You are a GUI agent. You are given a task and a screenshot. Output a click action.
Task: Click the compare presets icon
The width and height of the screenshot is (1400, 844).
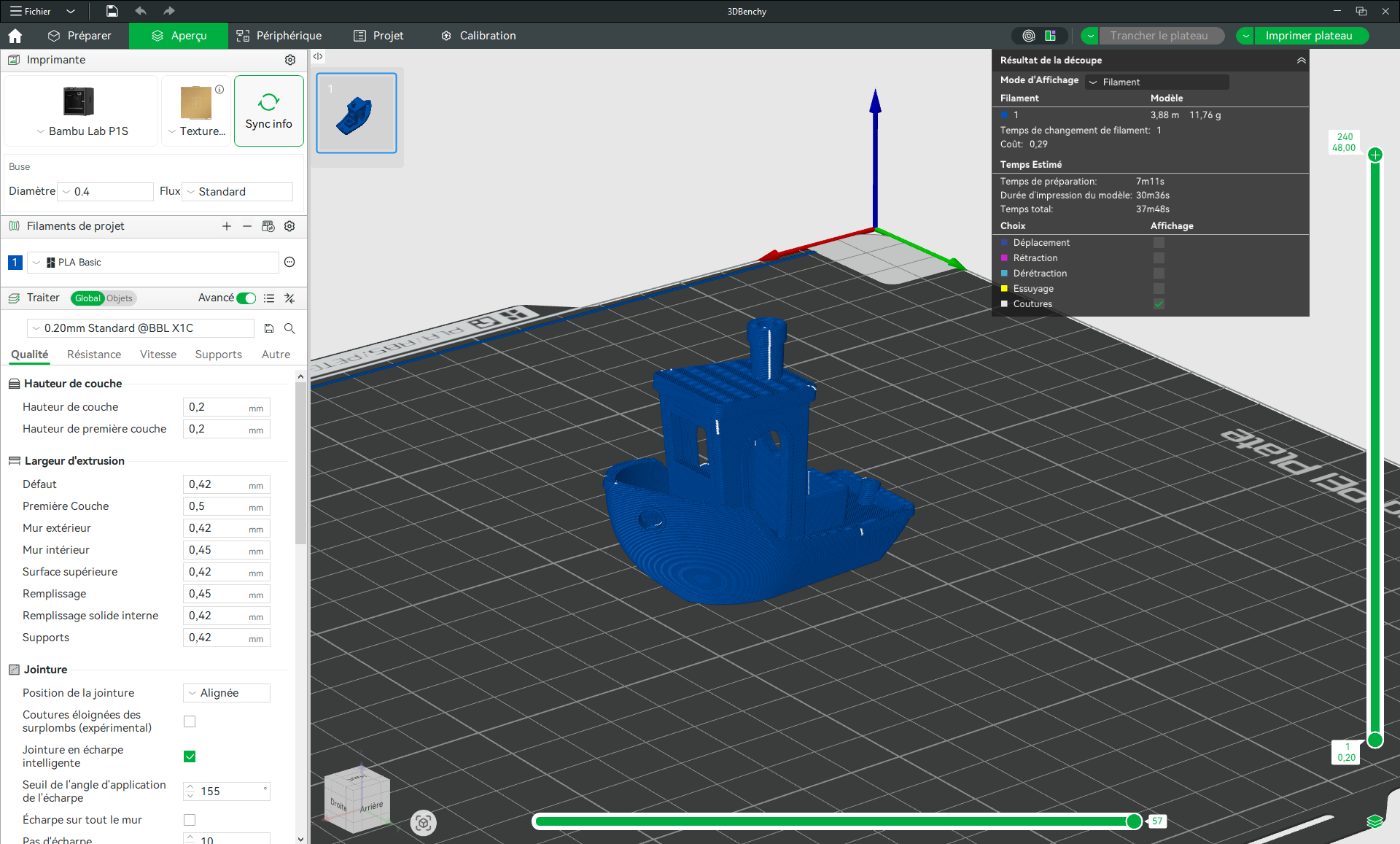pos(289,298)
